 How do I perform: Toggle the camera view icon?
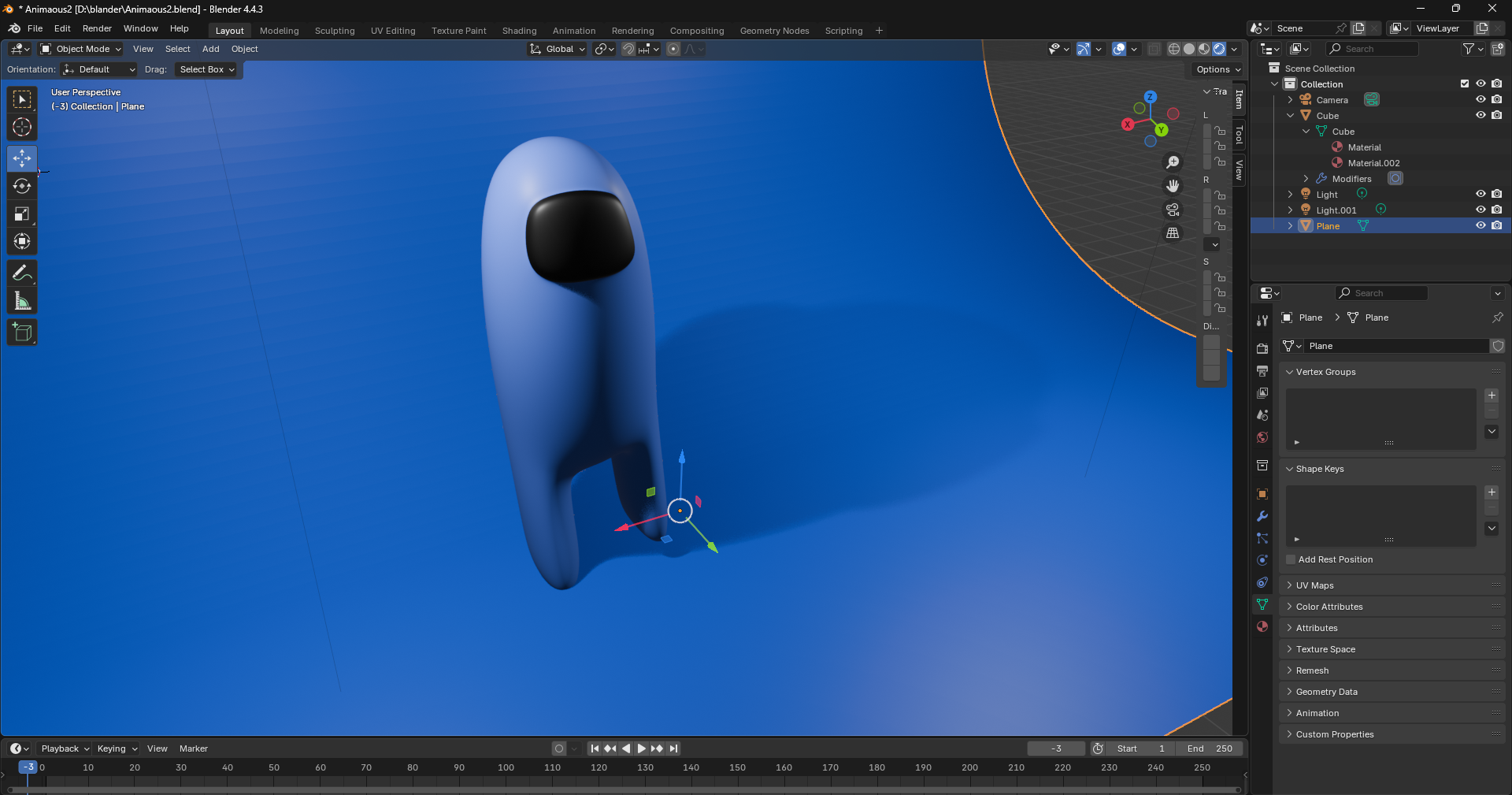coord(1173,210)
